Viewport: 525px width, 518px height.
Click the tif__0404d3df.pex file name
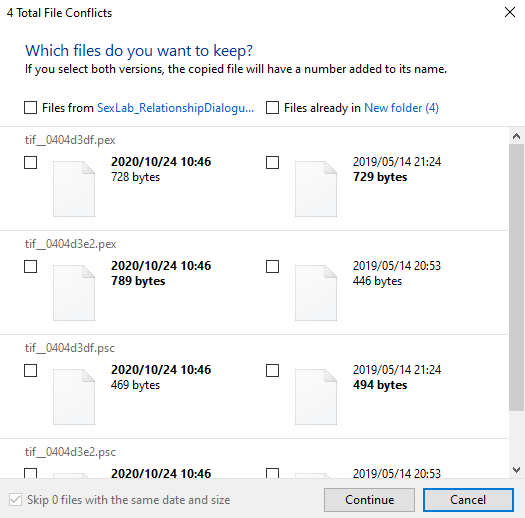pyautogui.click(x=70, y=140)
